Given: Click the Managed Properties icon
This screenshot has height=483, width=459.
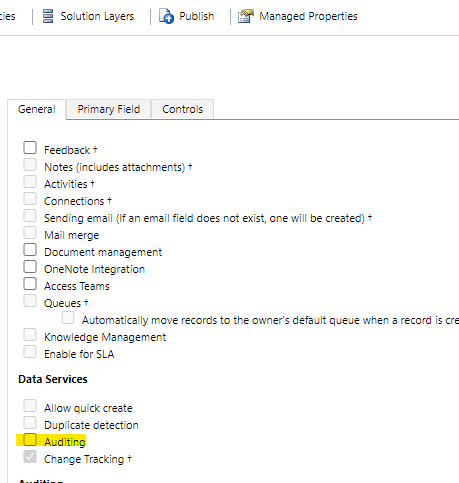Looking at the screenshot, I should [246, 16].
